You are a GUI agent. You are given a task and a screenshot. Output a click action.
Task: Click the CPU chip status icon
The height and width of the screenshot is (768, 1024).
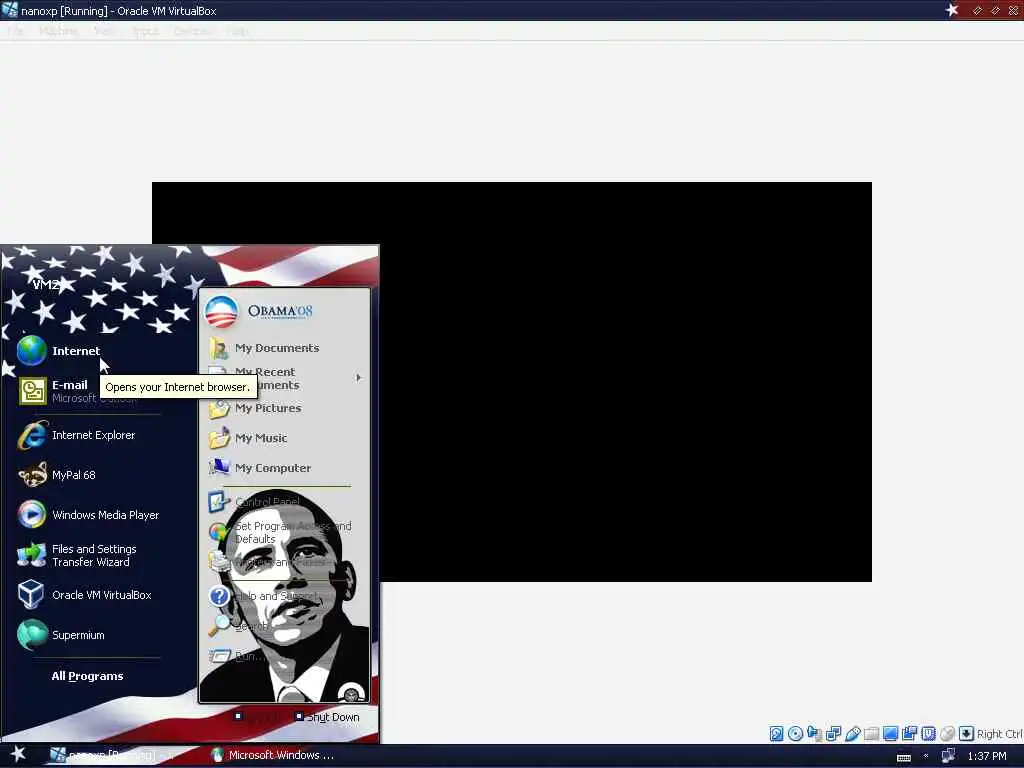928,733
